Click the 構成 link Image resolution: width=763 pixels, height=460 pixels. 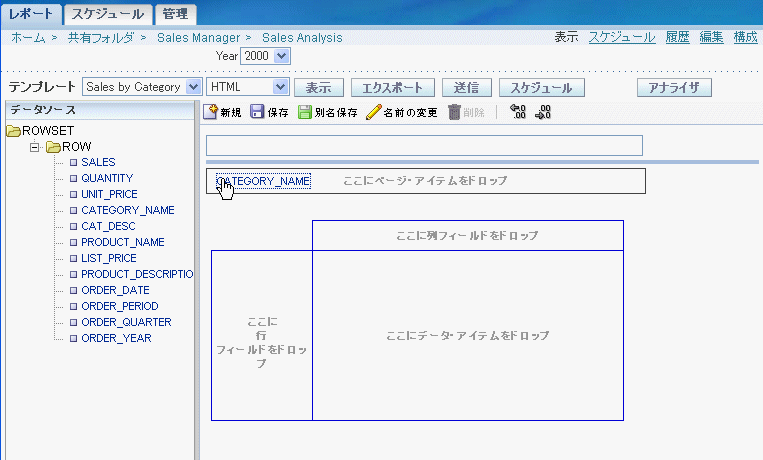tap(745, 37)
